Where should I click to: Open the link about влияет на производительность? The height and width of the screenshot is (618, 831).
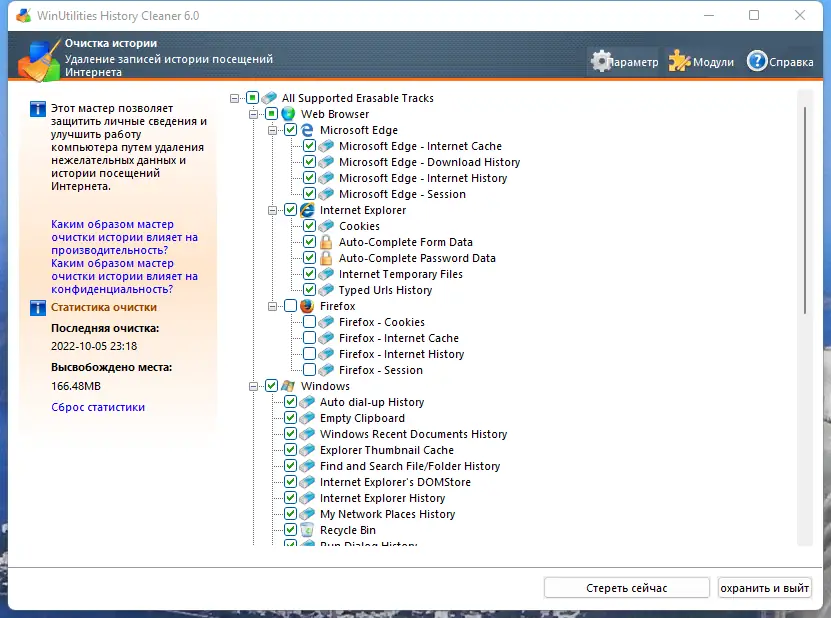click(124, 237)
